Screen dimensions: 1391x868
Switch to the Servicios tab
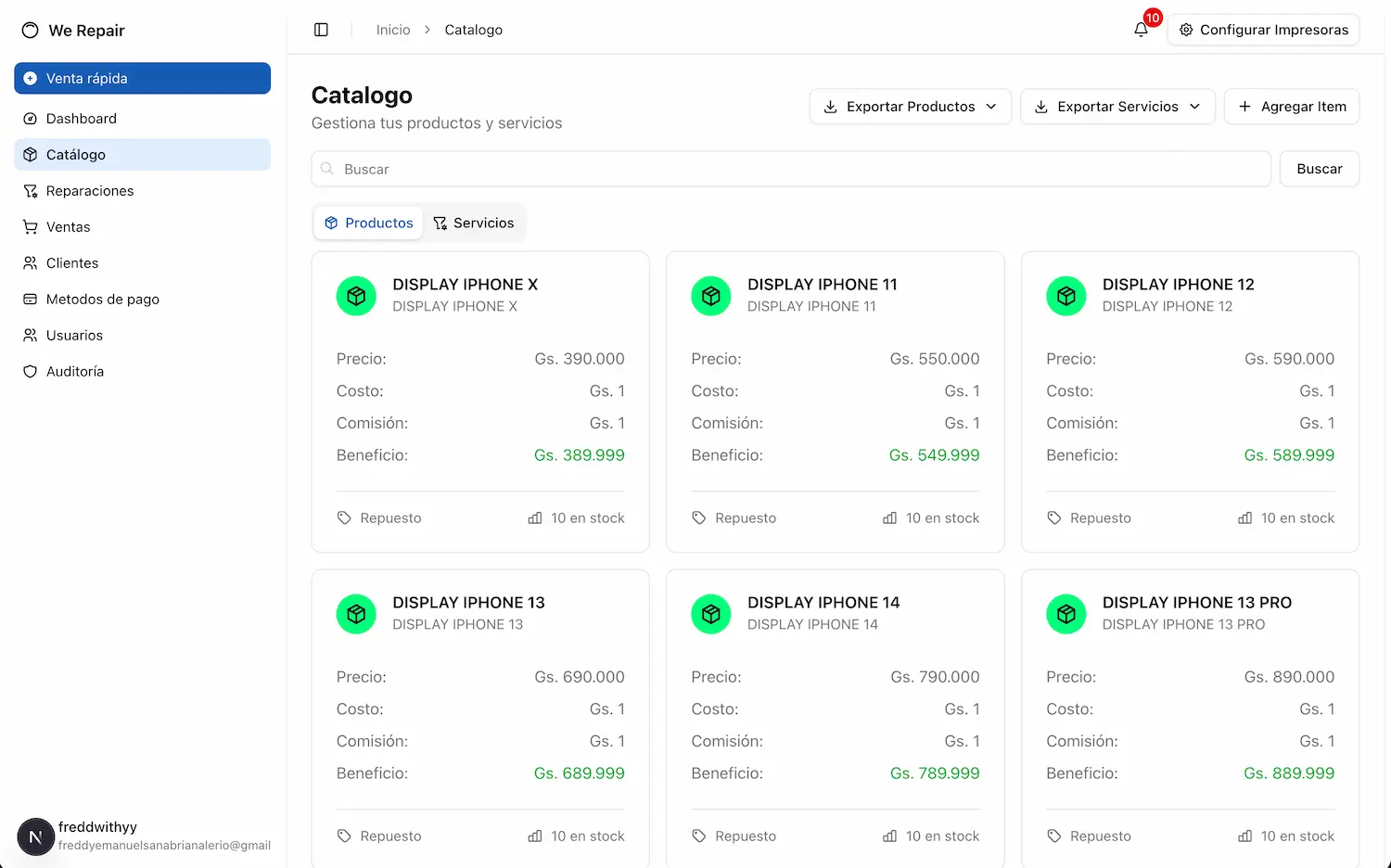(473, 223)
